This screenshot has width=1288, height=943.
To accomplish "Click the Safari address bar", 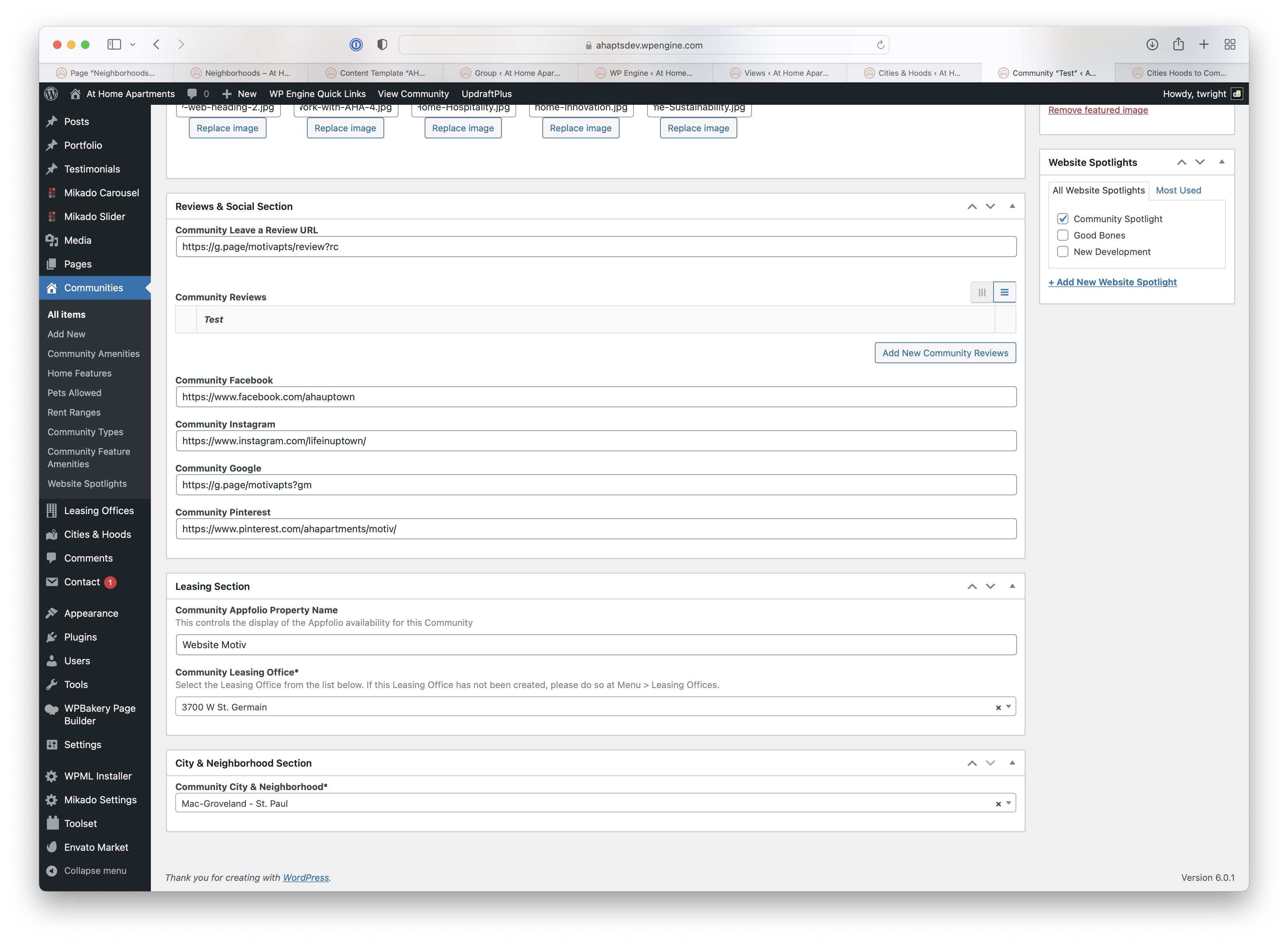I will [x=643, y=45].
